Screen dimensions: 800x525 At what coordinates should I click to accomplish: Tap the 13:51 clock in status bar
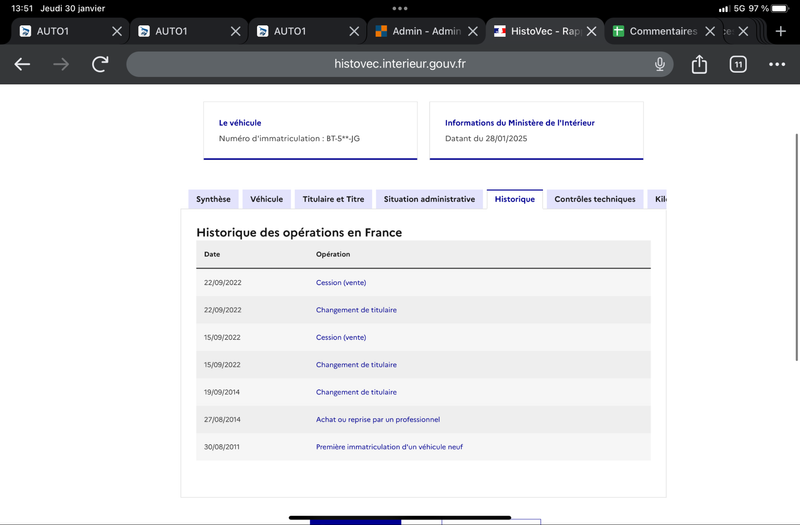[x=22, y=8]
